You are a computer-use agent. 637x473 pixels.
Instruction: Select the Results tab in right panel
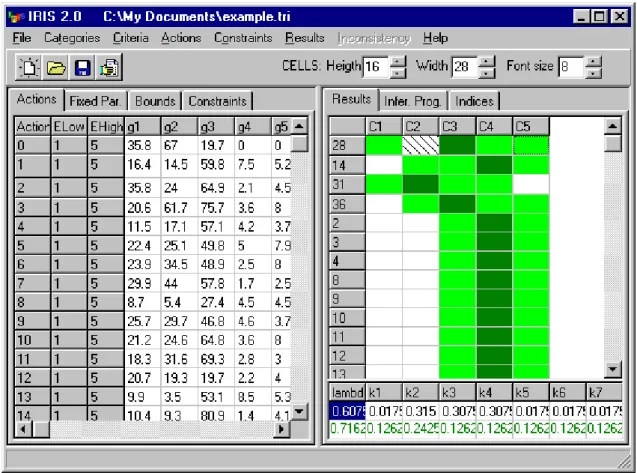(x=351, y=99)
